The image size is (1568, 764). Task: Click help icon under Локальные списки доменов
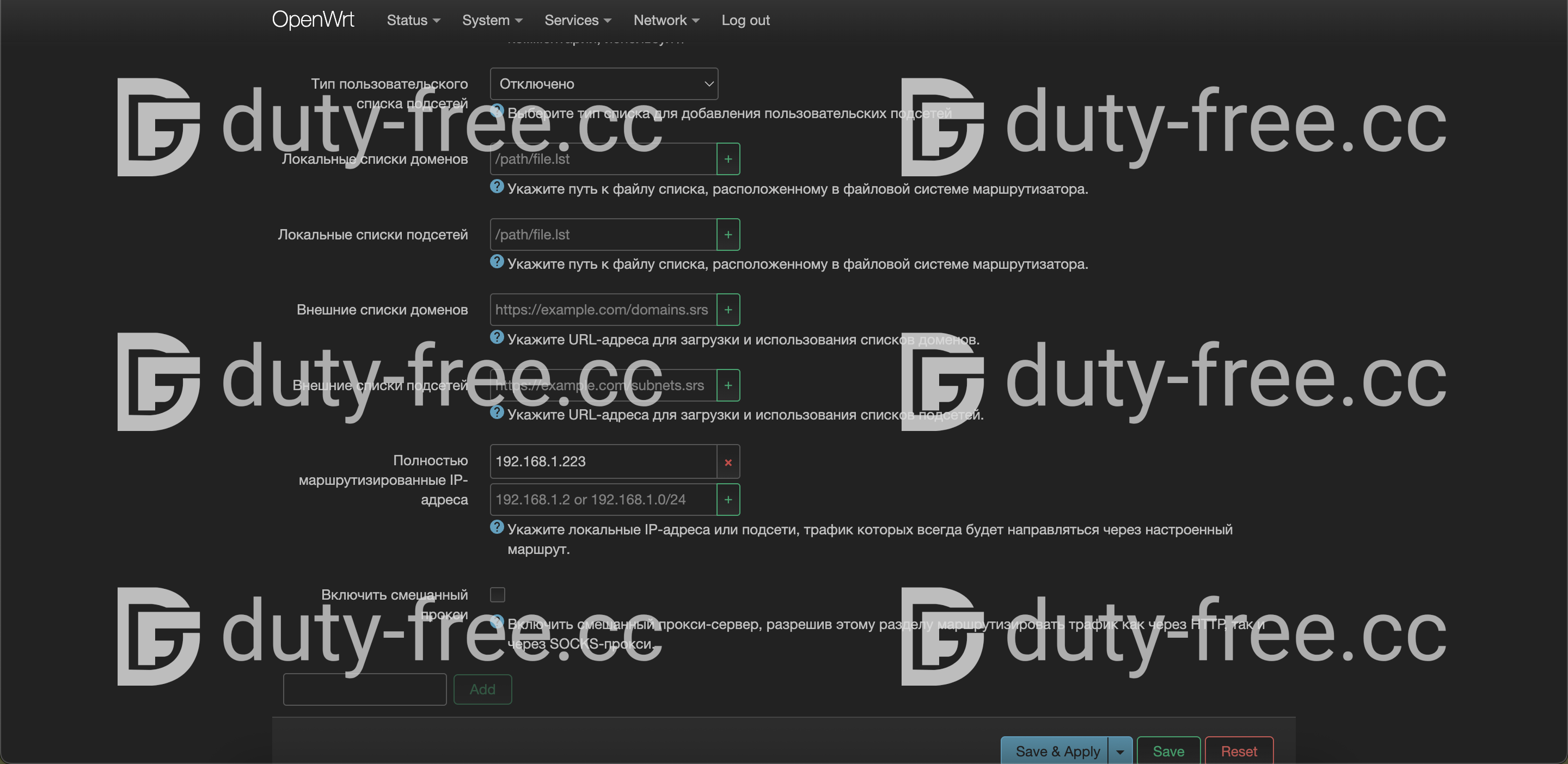497,187
